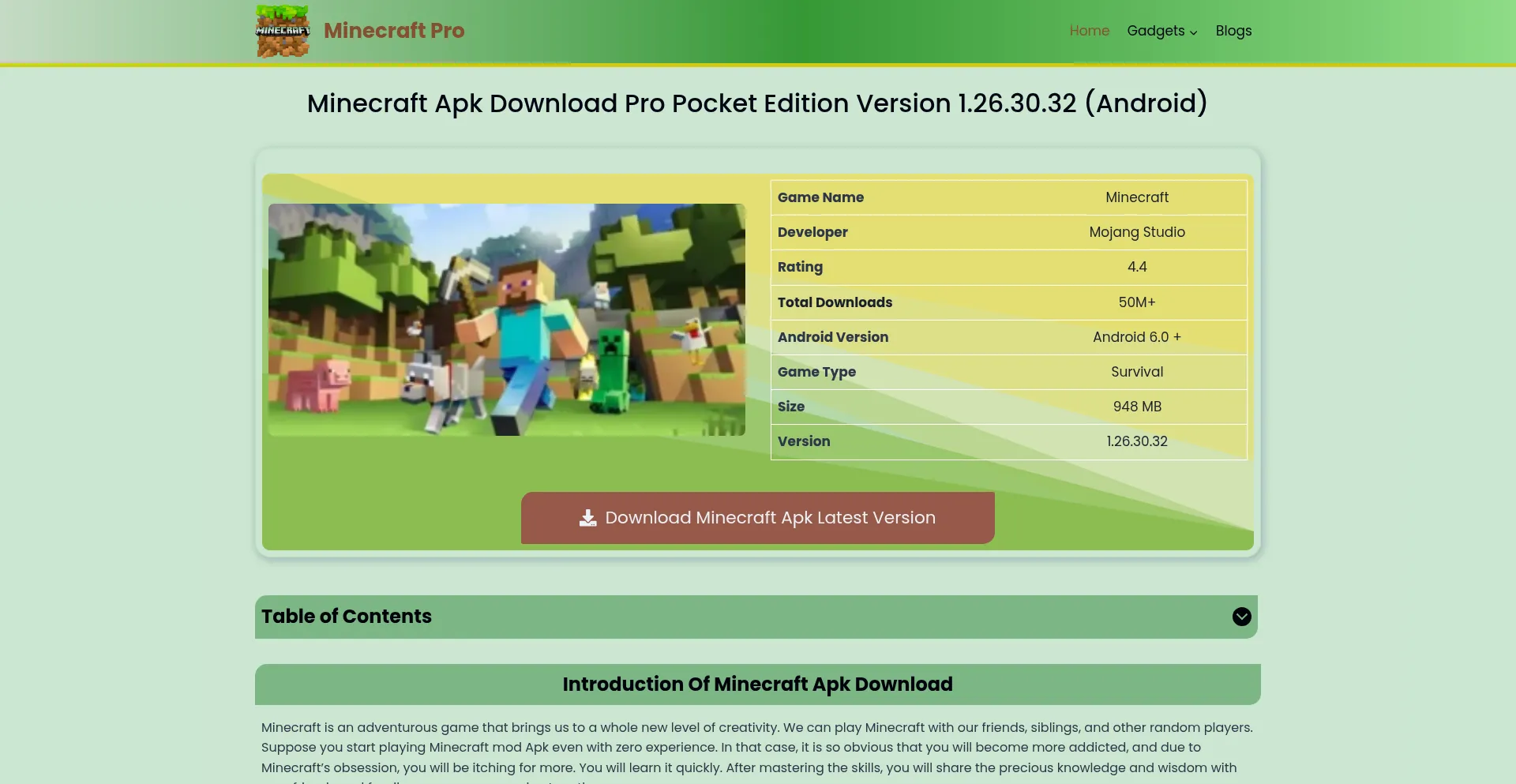Click the Android Version label
This screenshot has height=784, width=1516.
pyautogui.click(x=833, y=337)
